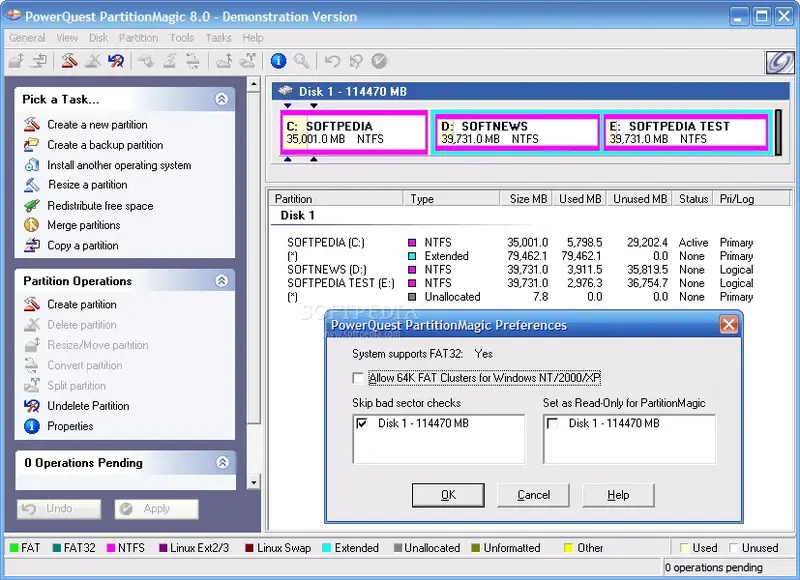Click sidebar scrollbar down arrow

[x=254, y=482]
